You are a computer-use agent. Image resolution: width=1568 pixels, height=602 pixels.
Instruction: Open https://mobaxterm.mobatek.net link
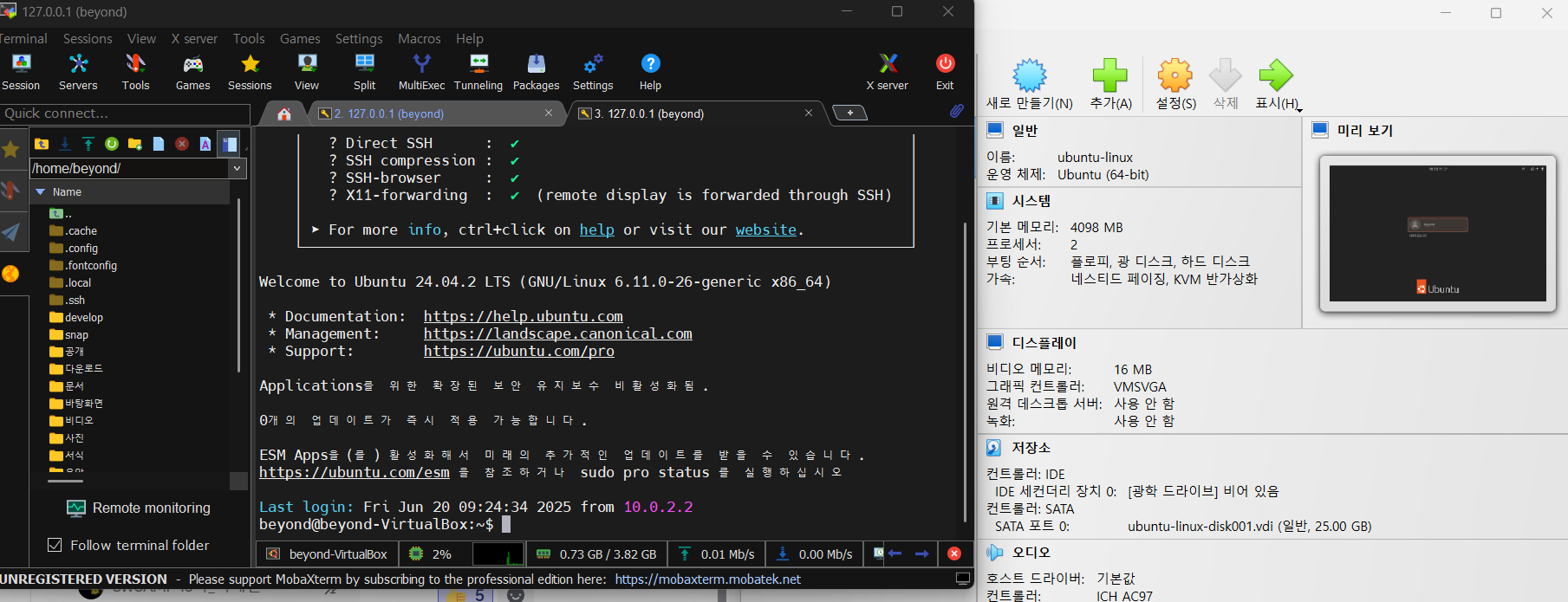pos(708,579)
